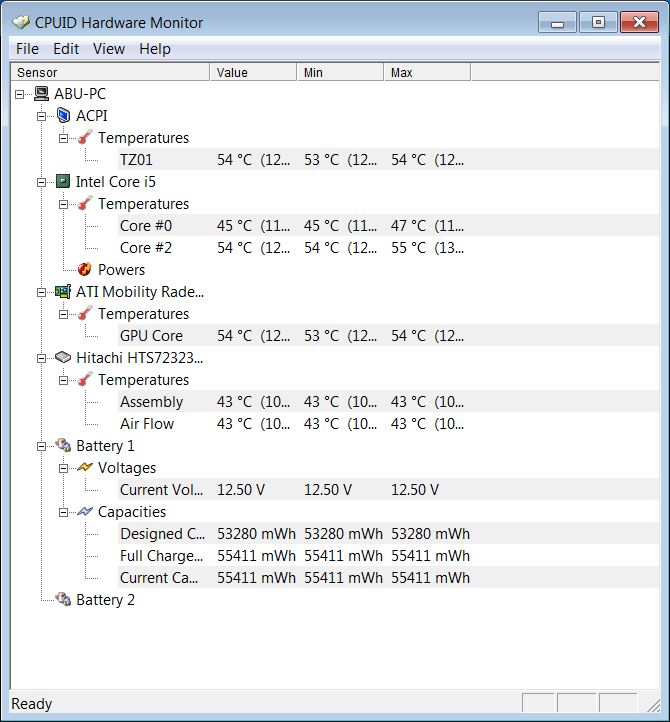The height and width of the screenshot is (722, 670).
Task: Select the Full Charge... capacity row
Action: click(x=388, y=555)
